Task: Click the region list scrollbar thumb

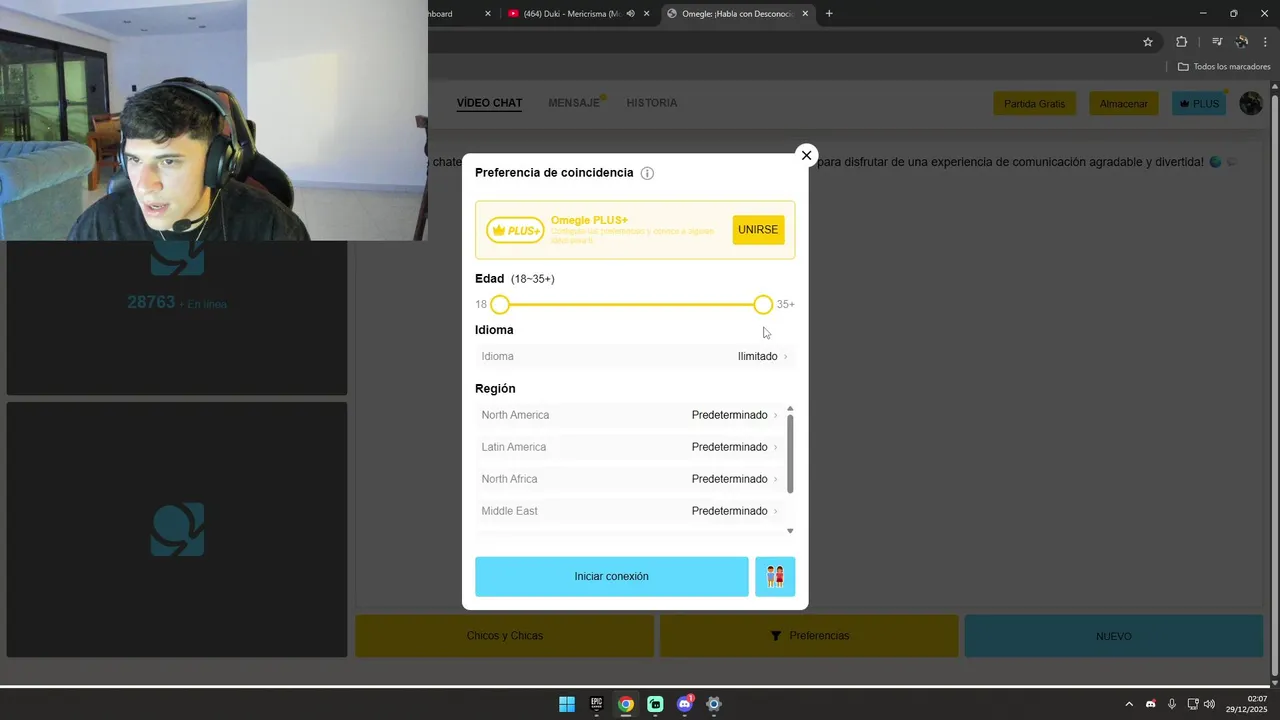Action: (790, 454)
